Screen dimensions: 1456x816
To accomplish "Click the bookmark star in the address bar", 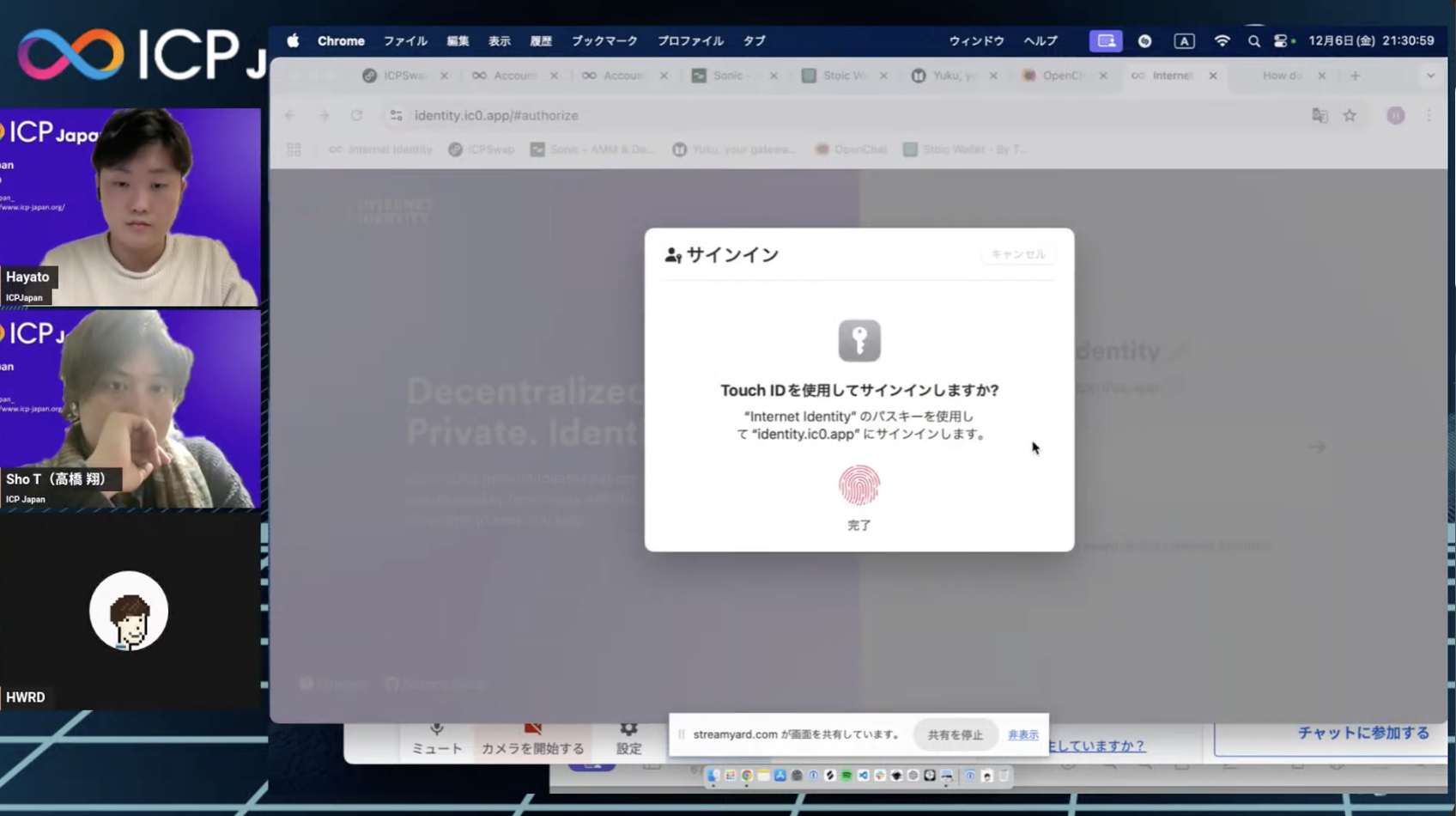I will [x=1349, y=114].
